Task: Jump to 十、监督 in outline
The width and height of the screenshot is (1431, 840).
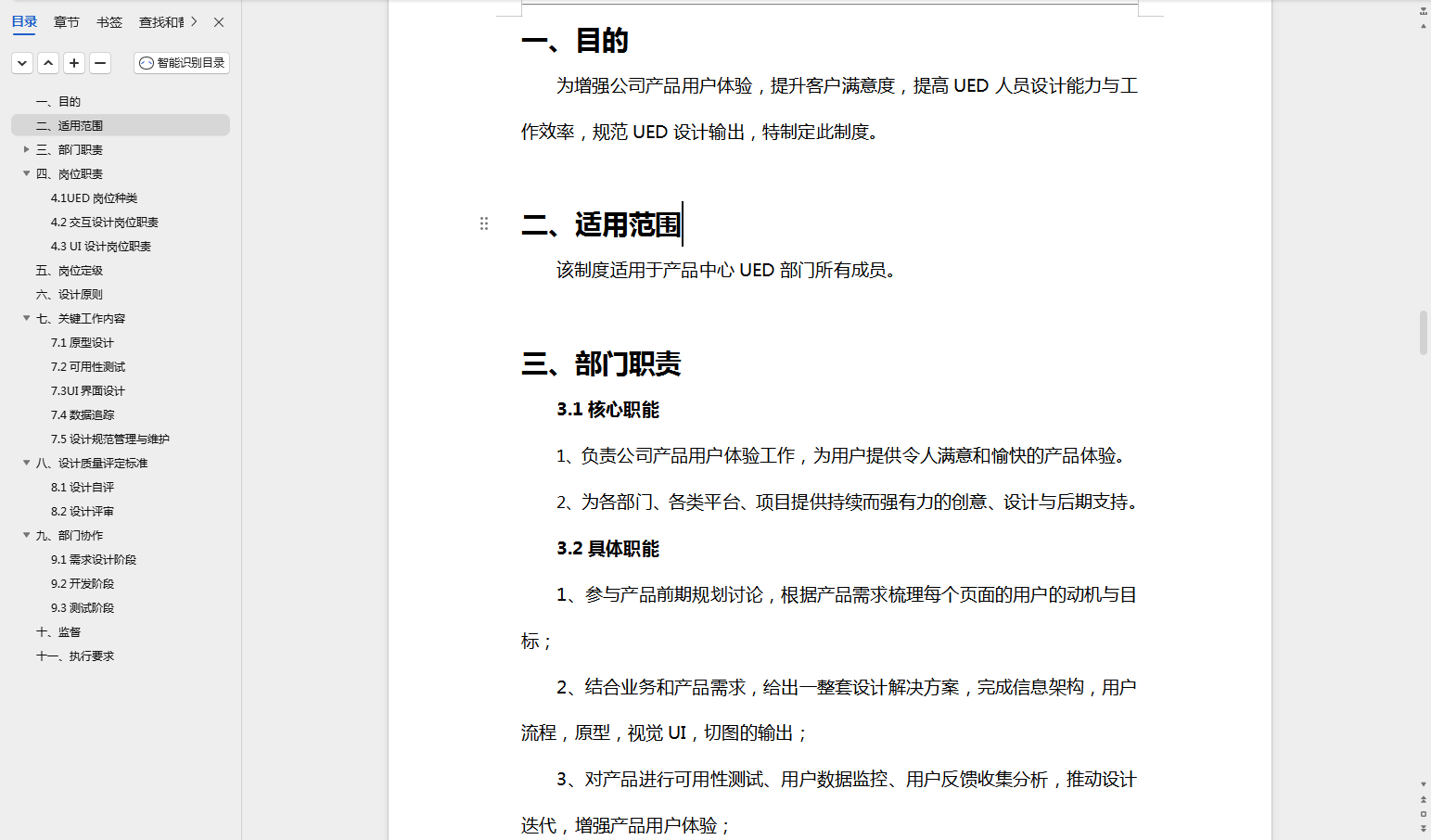Action: [x=58, y=632]
